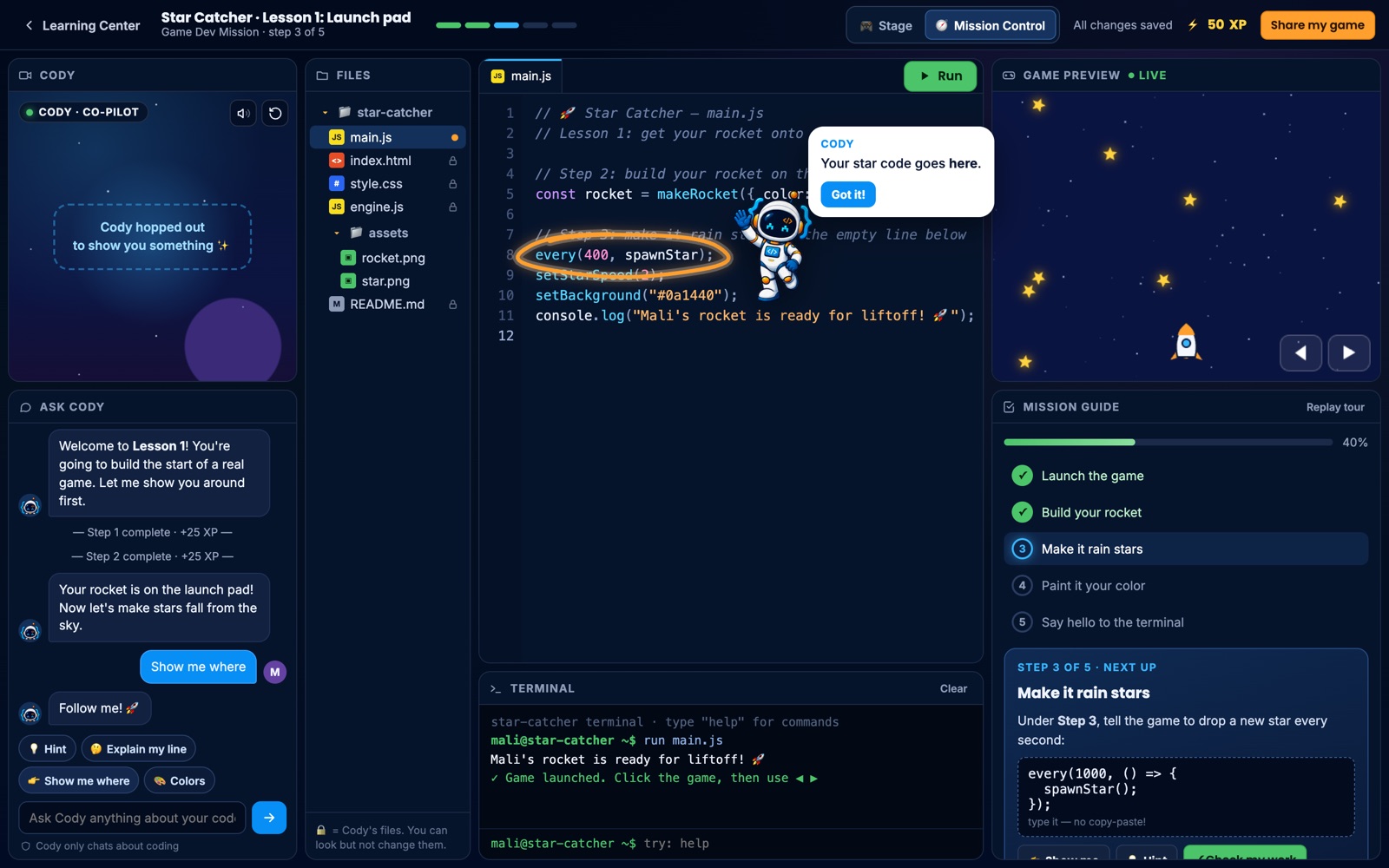Click the mission progress bar at 40%

coord(1168,443)
